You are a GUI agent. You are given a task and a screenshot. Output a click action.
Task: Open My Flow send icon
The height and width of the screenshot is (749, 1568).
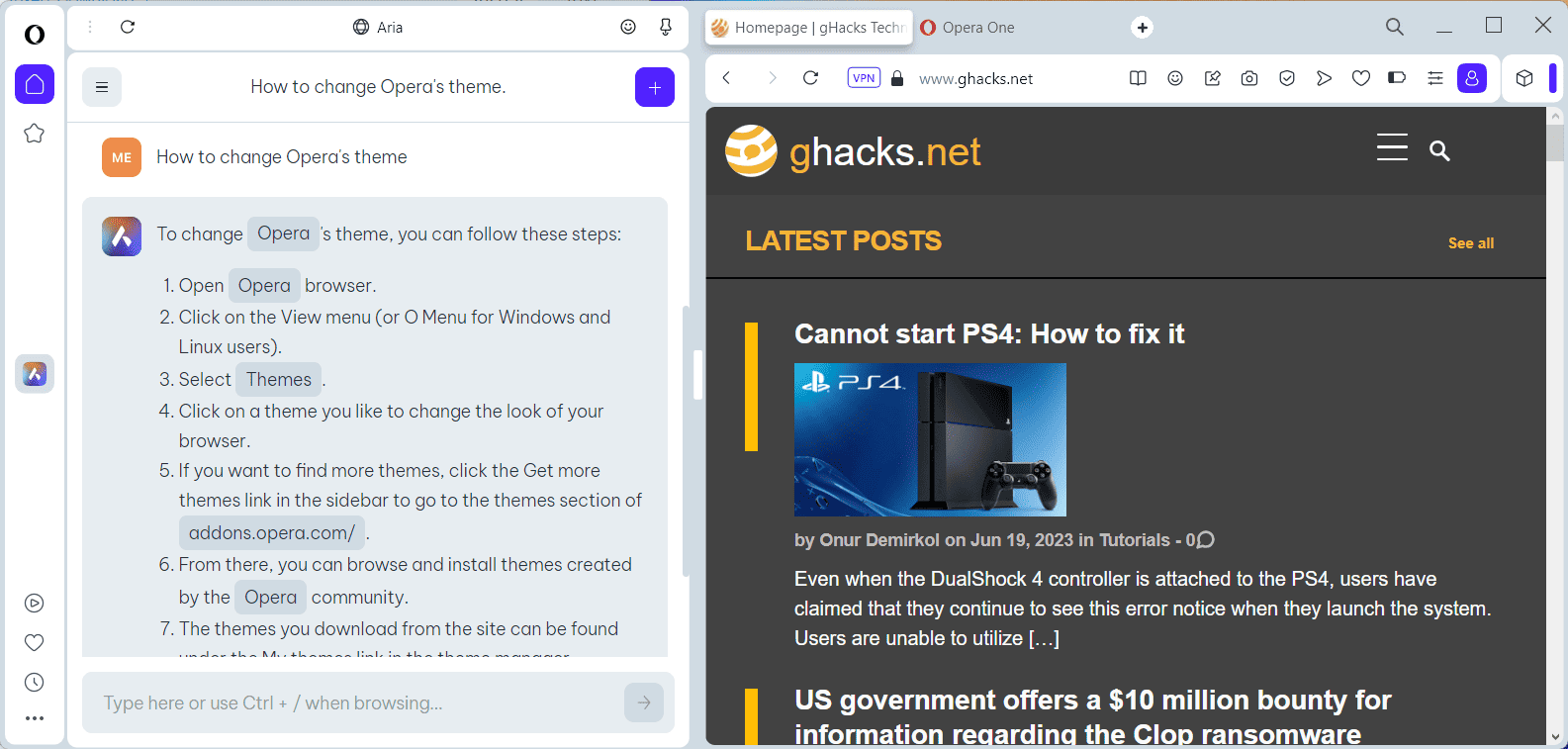click(1325, 78)
